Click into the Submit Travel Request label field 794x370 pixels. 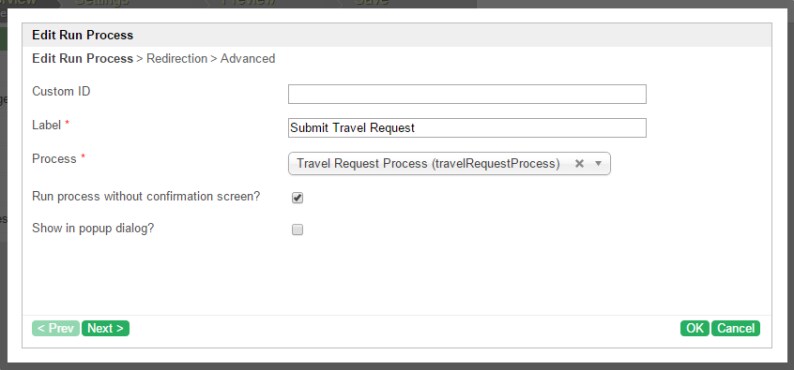pos(467,128)
